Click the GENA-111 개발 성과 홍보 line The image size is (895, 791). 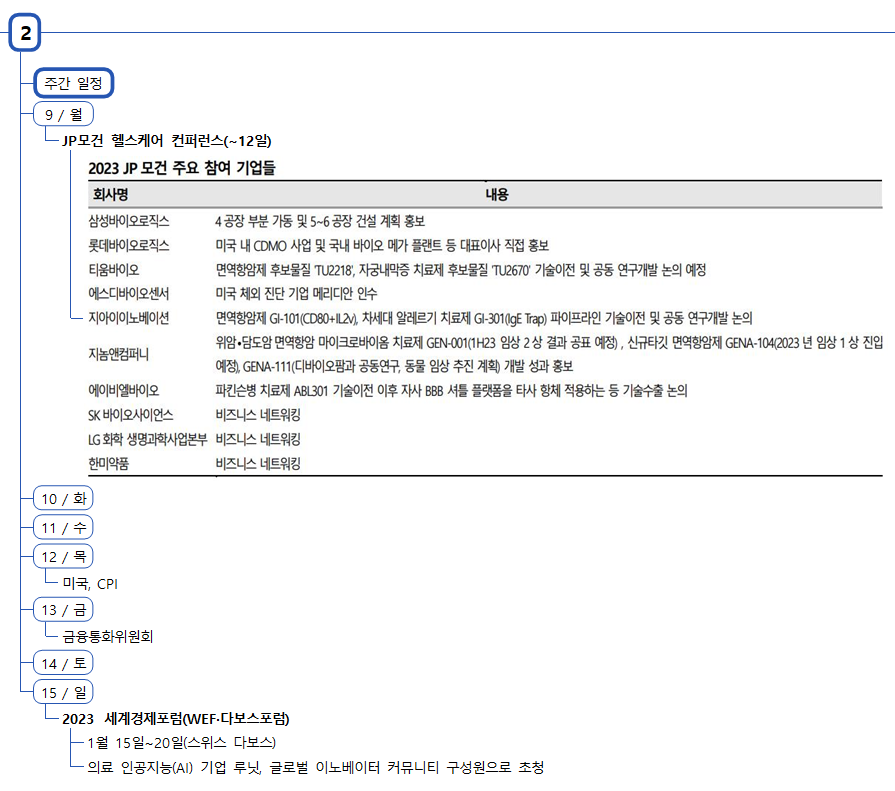[394, 366]
